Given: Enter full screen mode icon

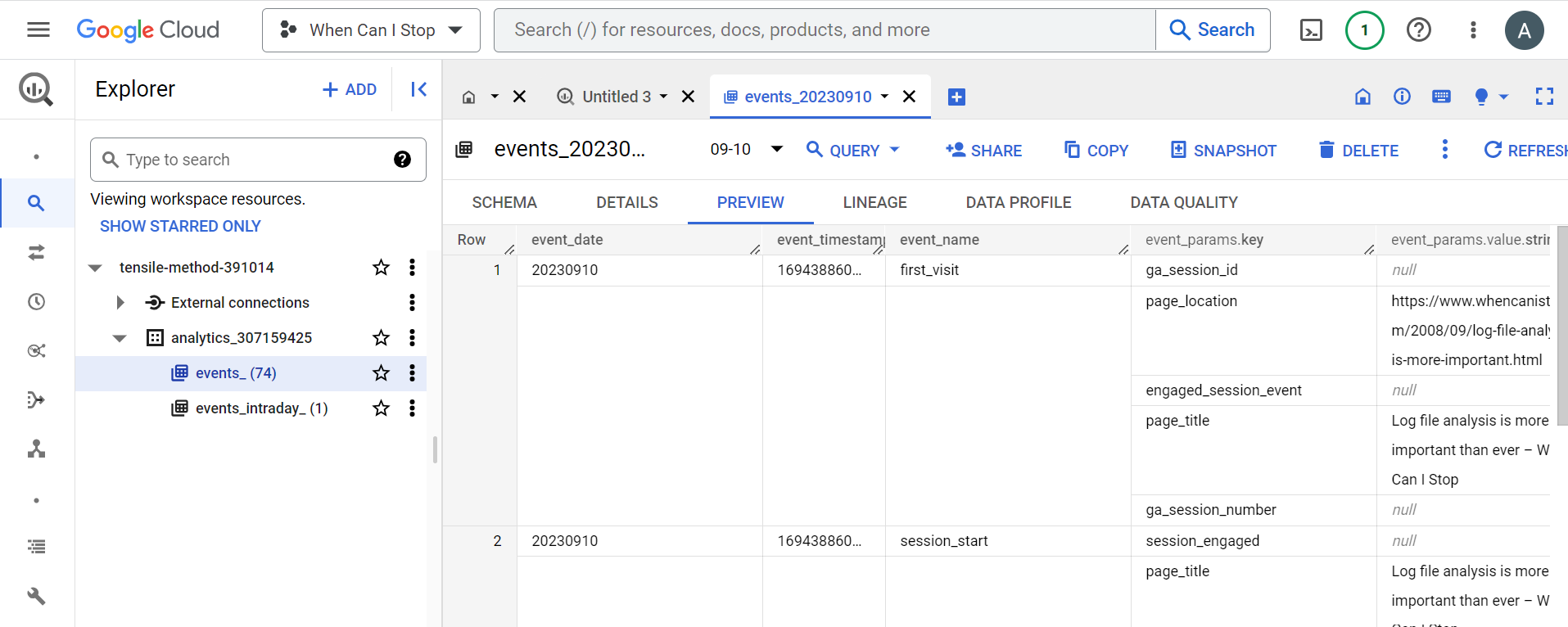Looking at the screenshot, I should point(1543,97).
